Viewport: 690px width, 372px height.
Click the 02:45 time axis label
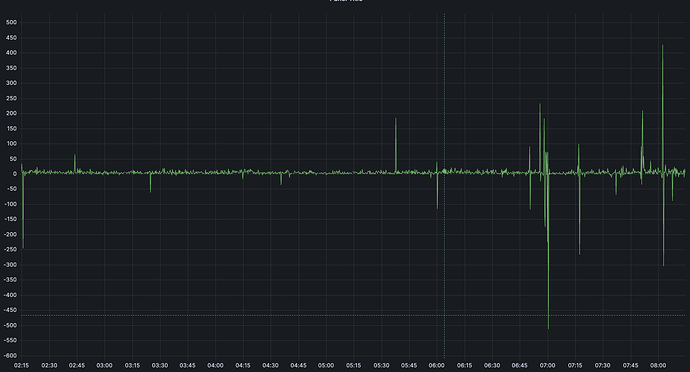coord(77,365)
